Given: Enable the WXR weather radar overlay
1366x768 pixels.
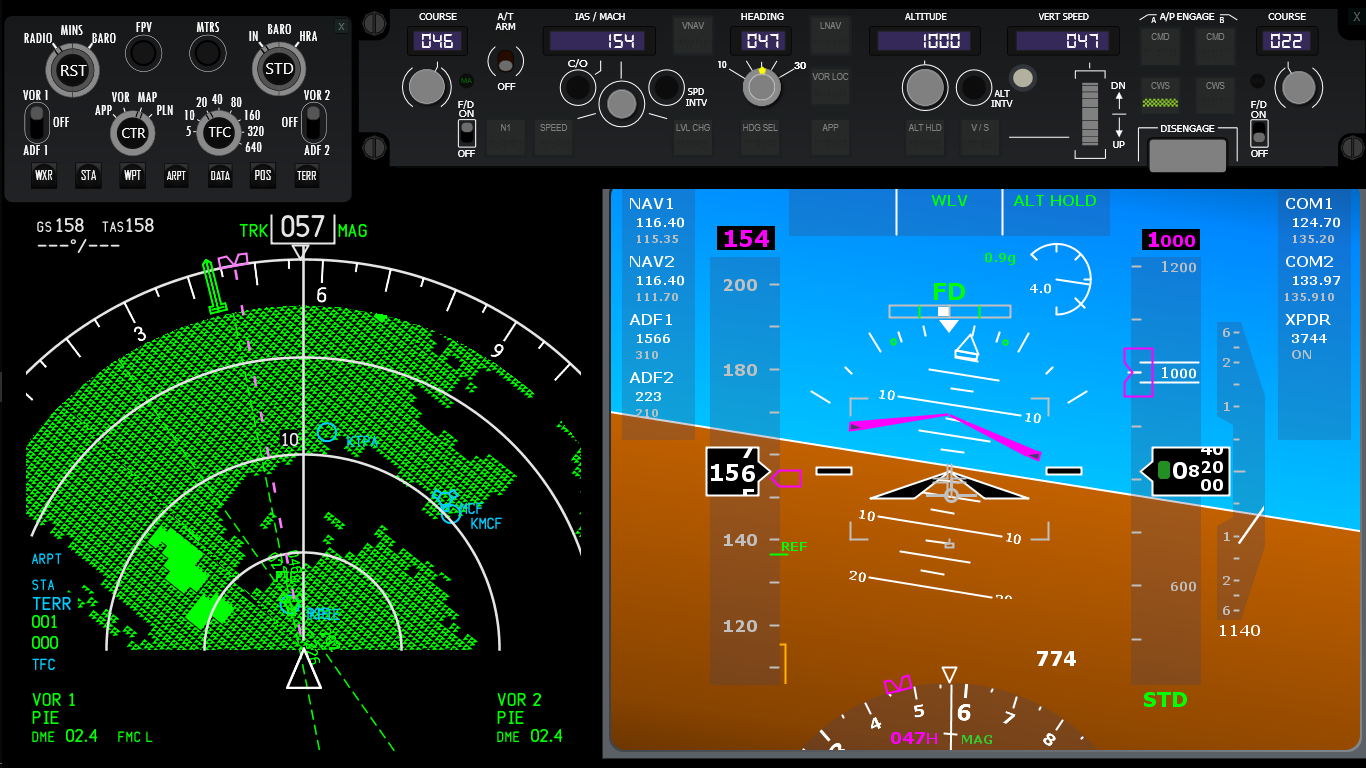Looking at the screenshot, I should tap(43, 175).
